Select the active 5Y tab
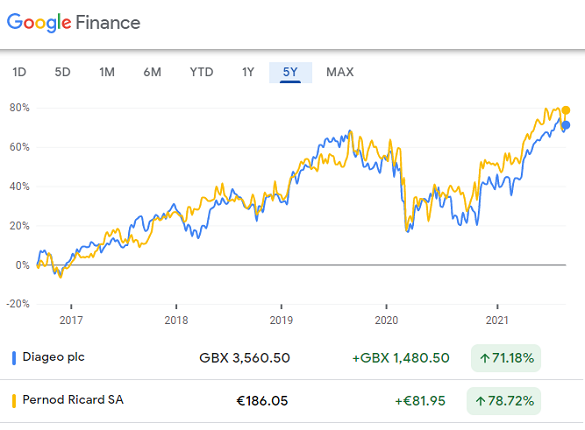The image size is (585, 430). pyautogui.click(x=290, y=72)
